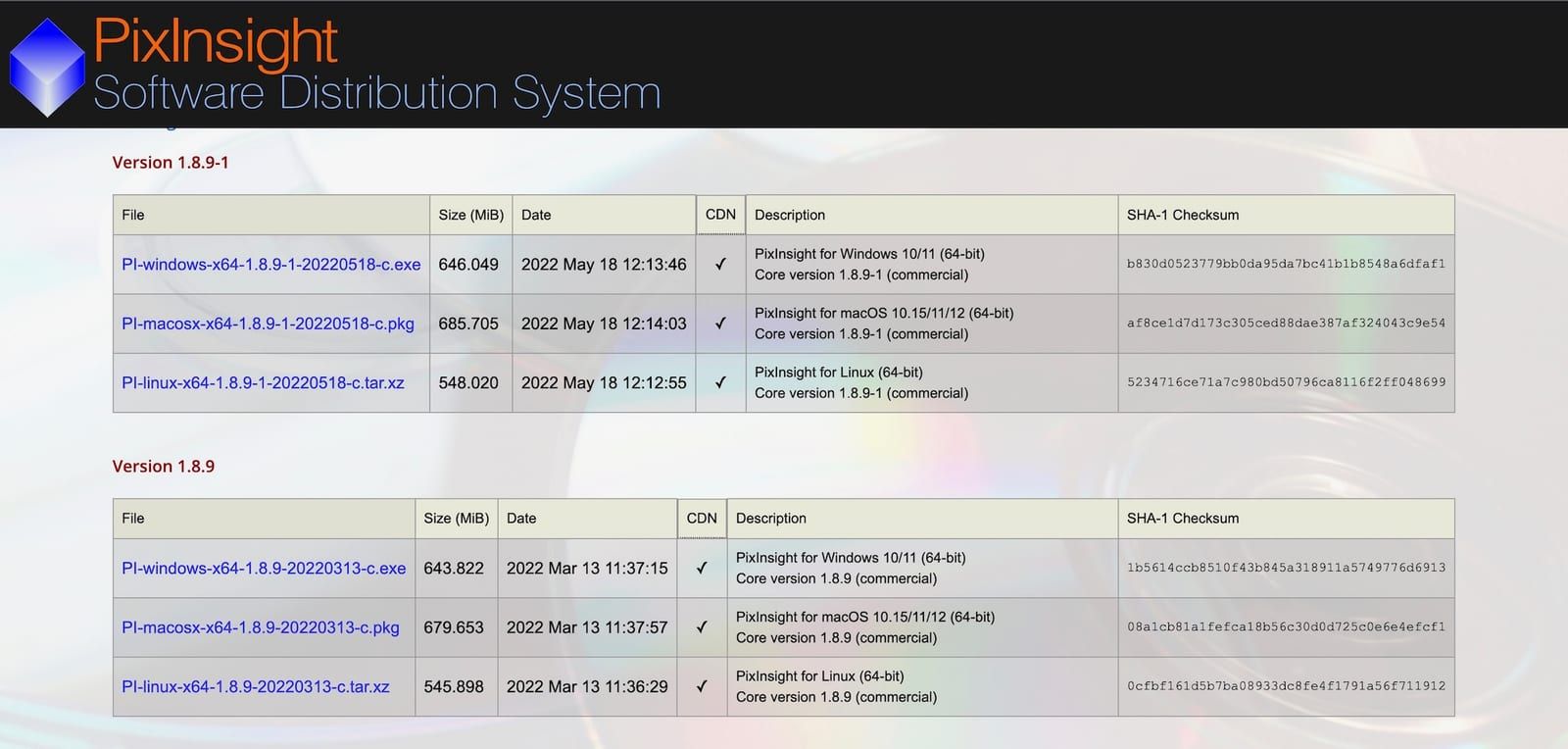Click CDN checkmark for 1.8.9-1 macOS row

coord(720,324)
